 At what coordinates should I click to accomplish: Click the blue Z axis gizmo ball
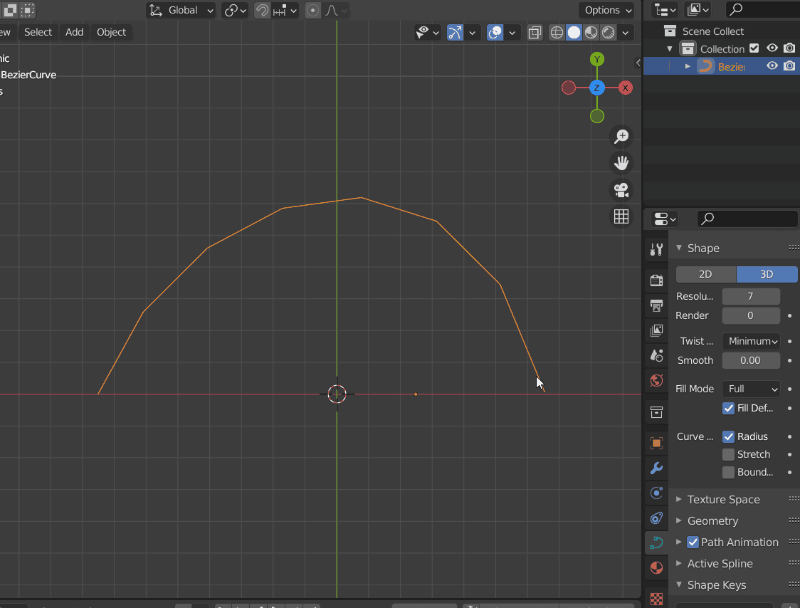click(597, 88)
